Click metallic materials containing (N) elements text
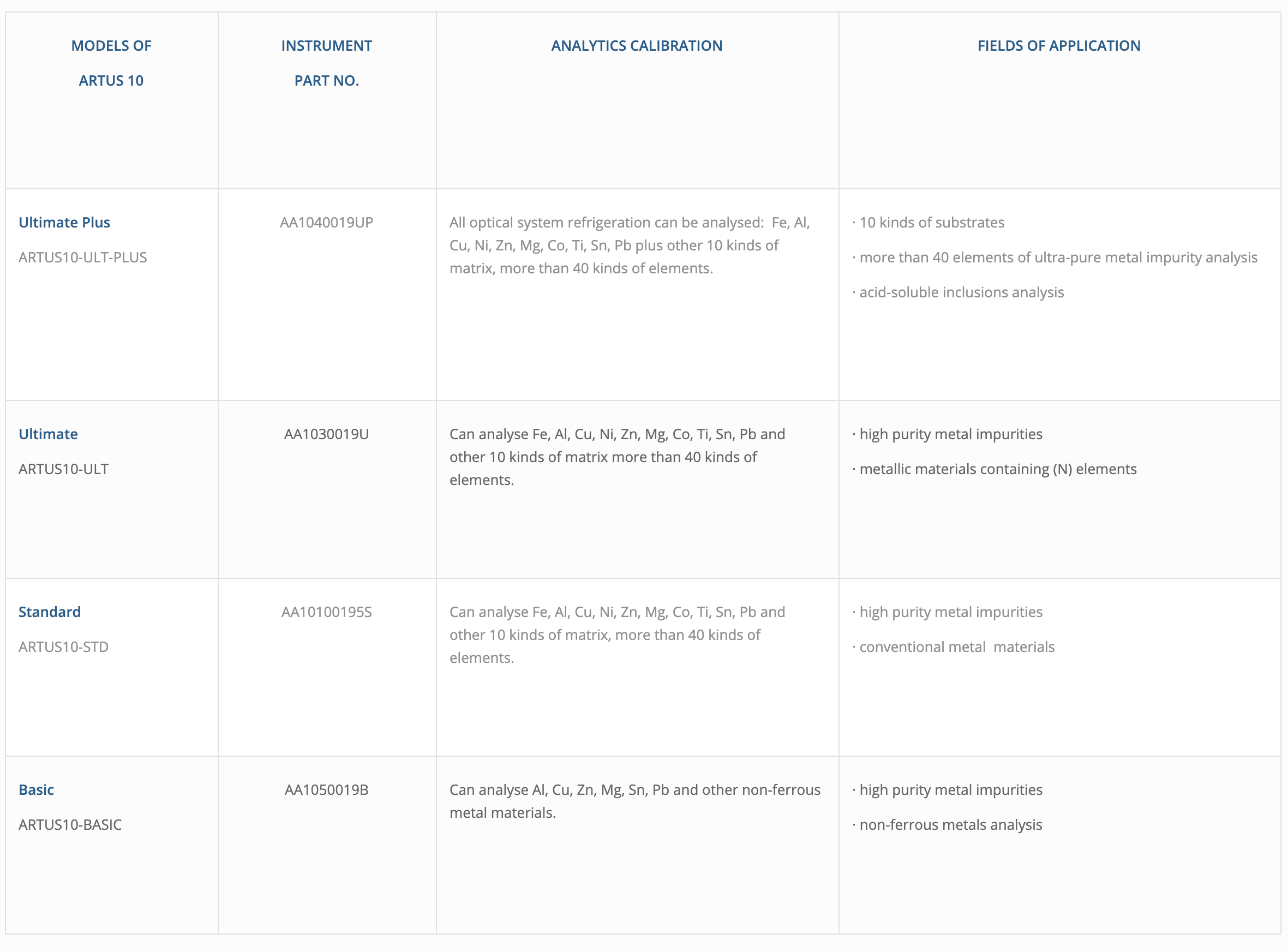The image size is (1288, 952). point(998,469)
